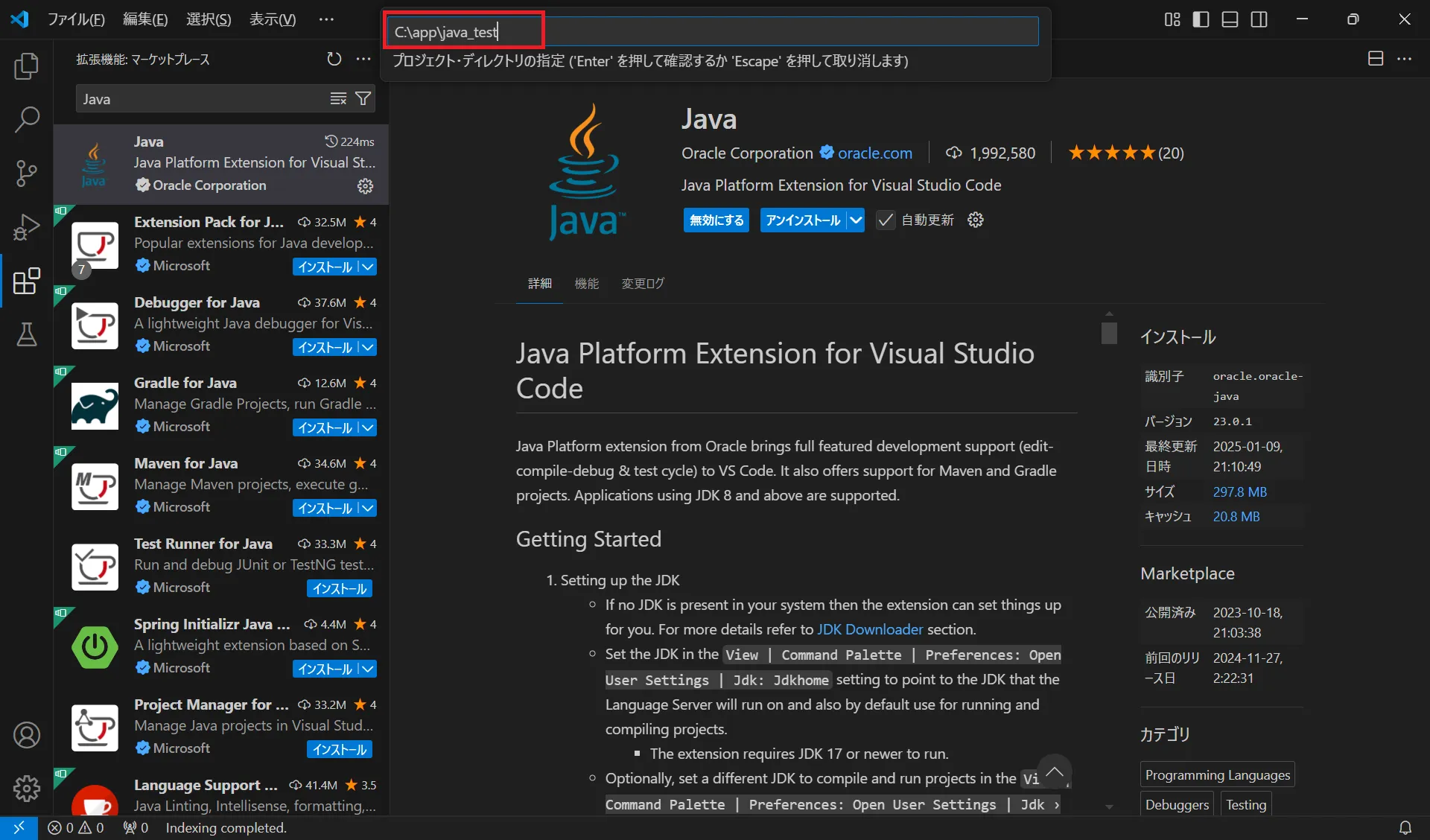Expand install dropdown for Debugger for Java
The height and width of the screenshot is (840, 1430).
tap(367, 347)
